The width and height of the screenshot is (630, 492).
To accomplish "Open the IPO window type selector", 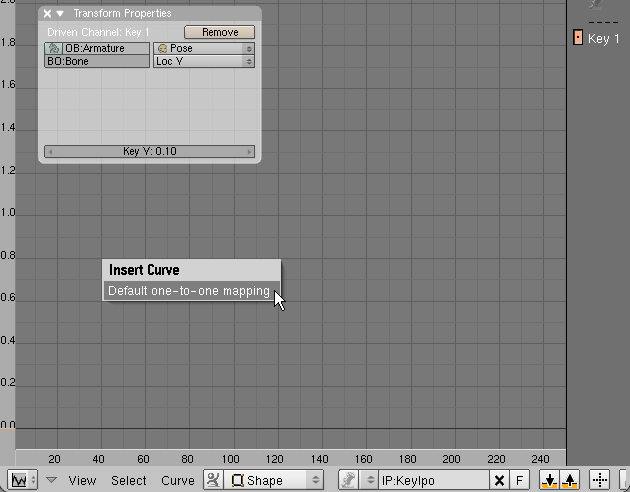I will tap(23, 480).
